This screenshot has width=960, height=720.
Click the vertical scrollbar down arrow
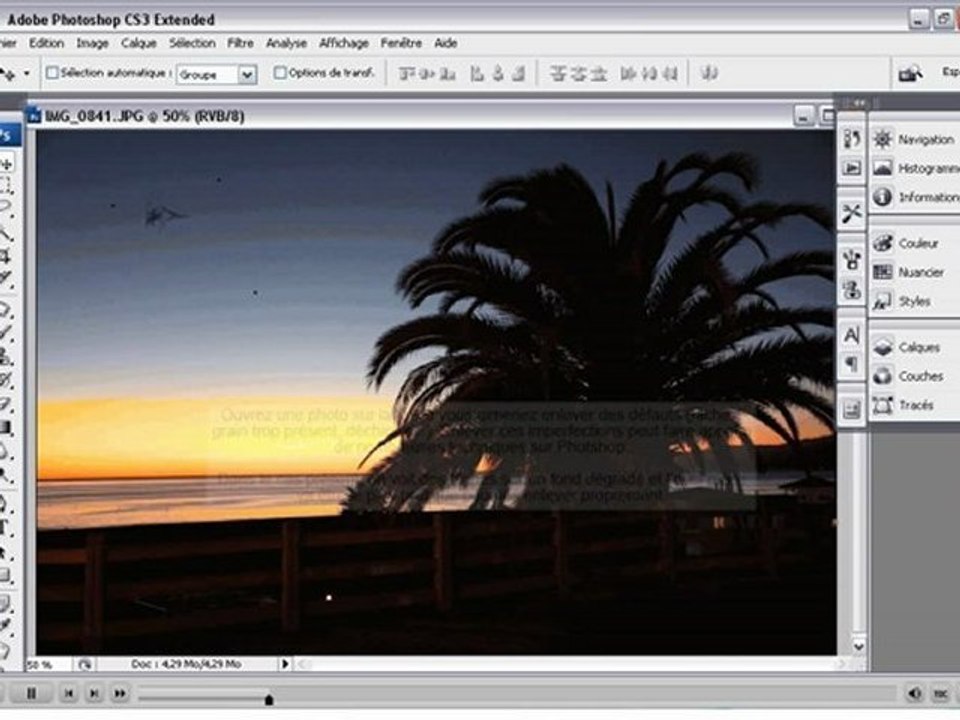click(x=858, y=646)
